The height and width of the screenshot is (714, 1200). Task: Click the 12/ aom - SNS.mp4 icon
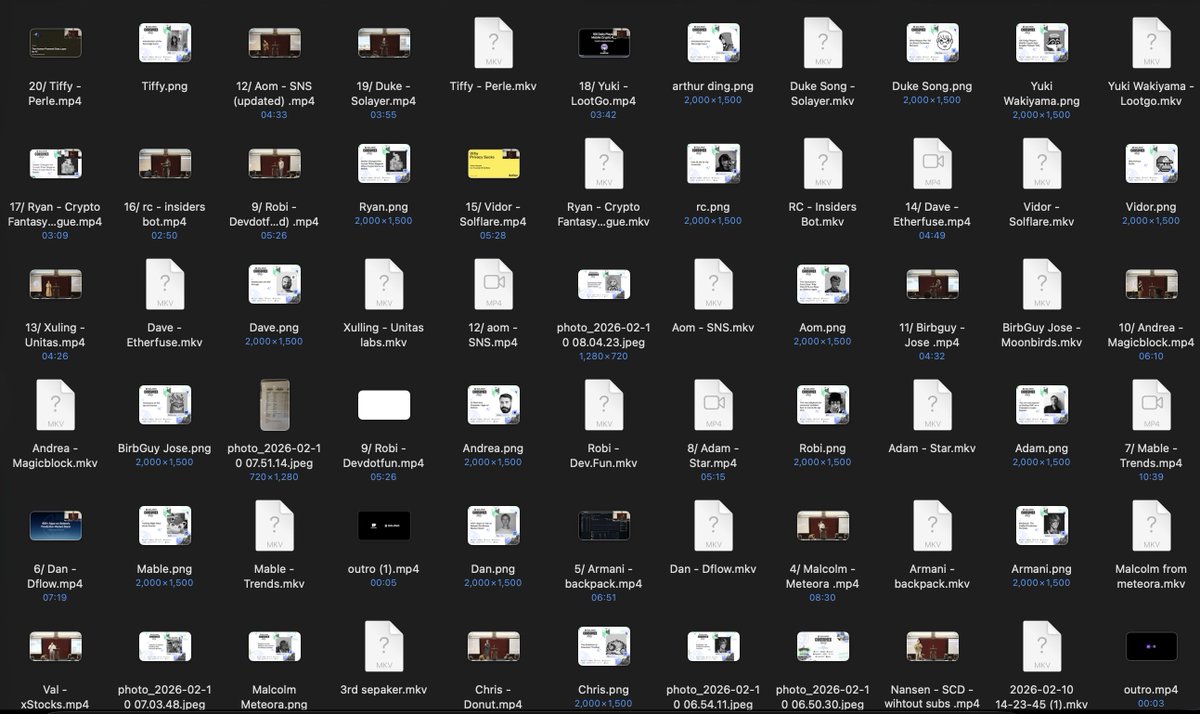(x=494, y=285)
